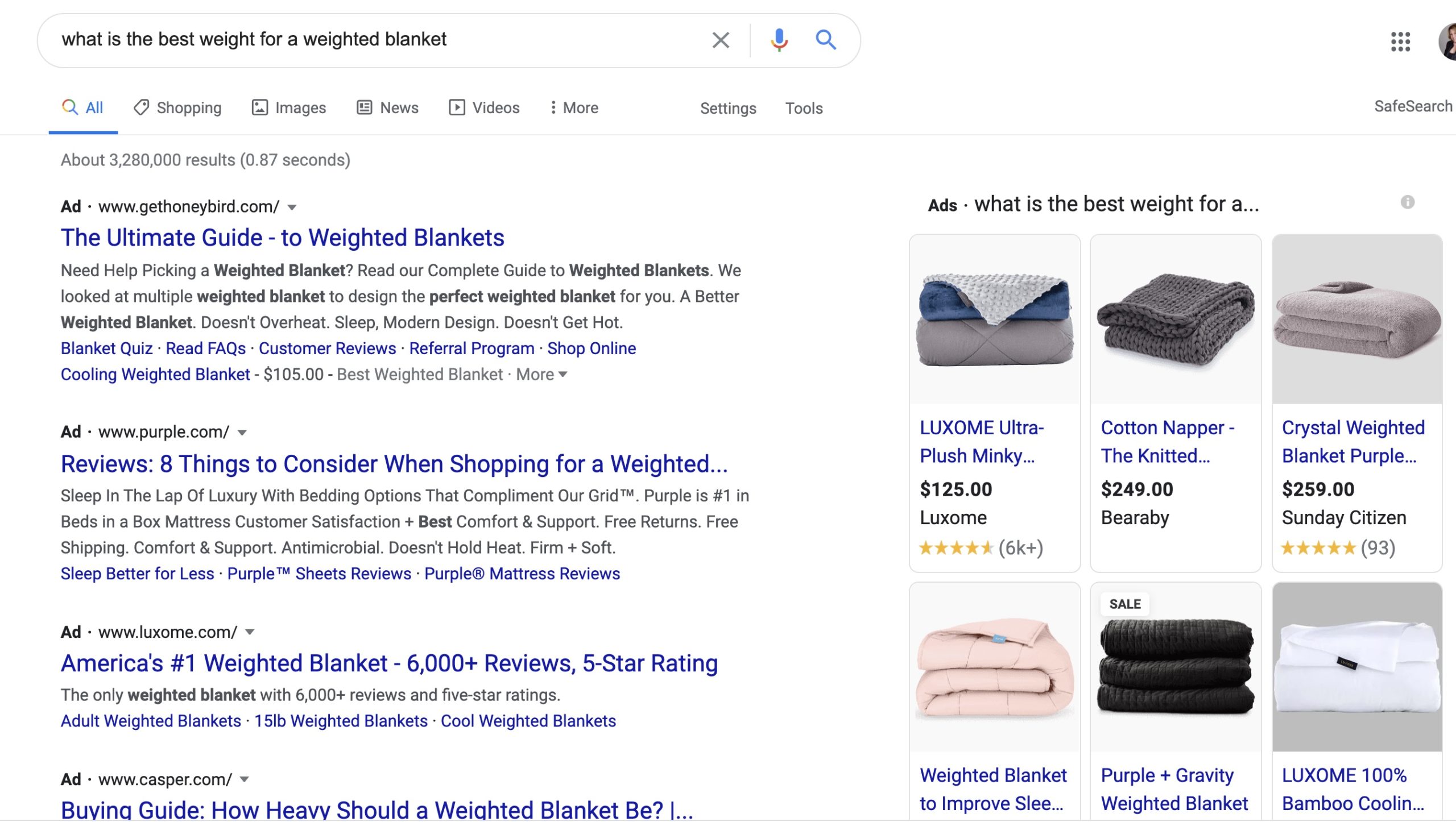This screenshot has height=822, width=1456.
Task: Click the blue magnifying glass search button
Action: 826,40
